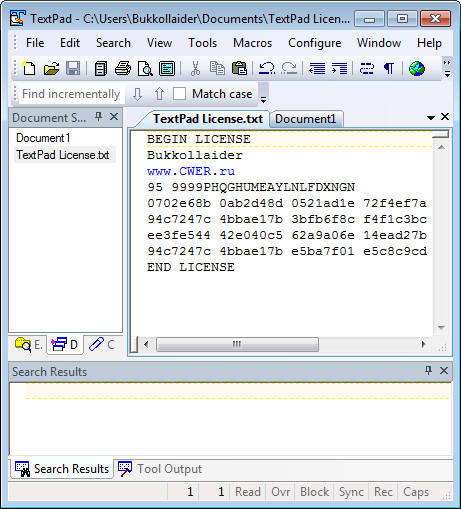
Task: Expand the toolbar overflow options arrow
Action: pos(447,68)
